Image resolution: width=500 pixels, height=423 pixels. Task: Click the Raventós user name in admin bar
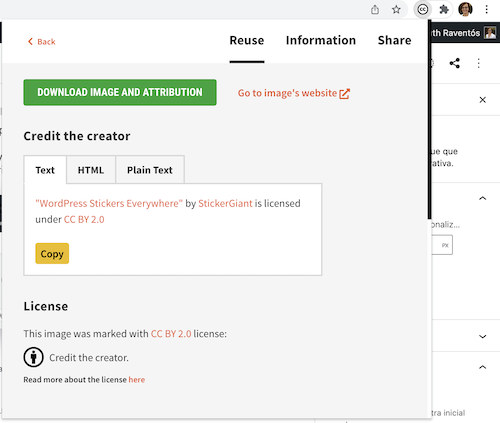coord(456,33)
